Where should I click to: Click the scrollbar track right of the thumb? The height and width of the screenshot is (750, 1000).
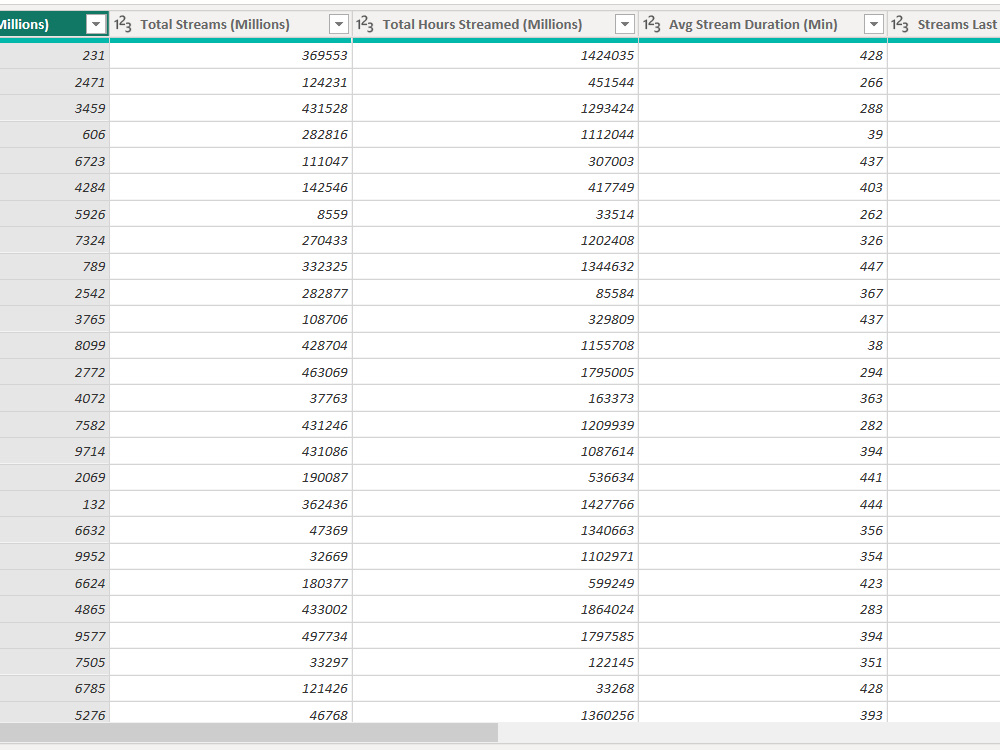pos(749,733)
